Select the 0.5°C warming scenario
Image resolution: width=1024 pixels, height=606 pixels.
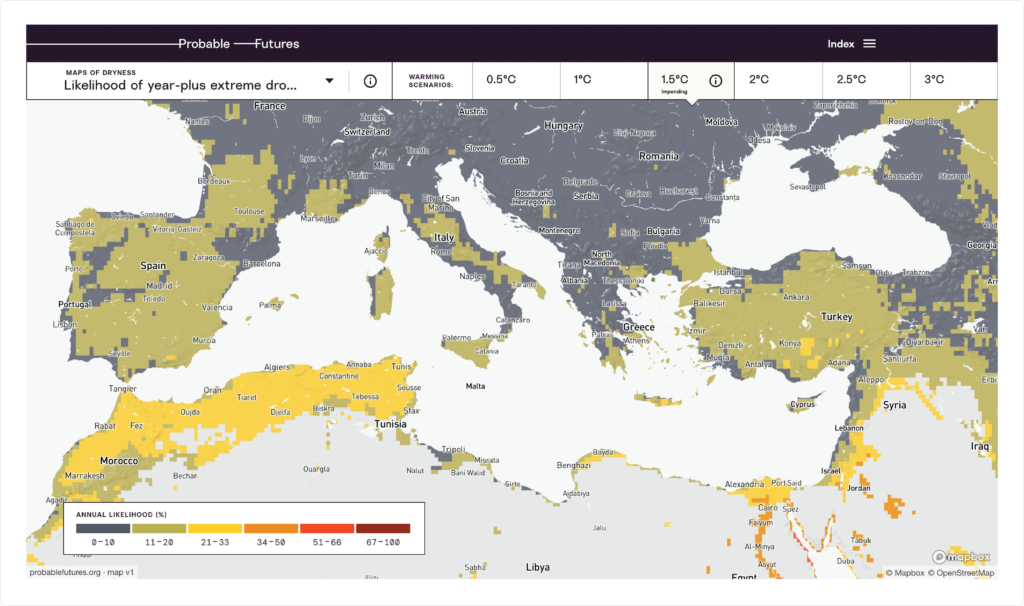point(516,81)
